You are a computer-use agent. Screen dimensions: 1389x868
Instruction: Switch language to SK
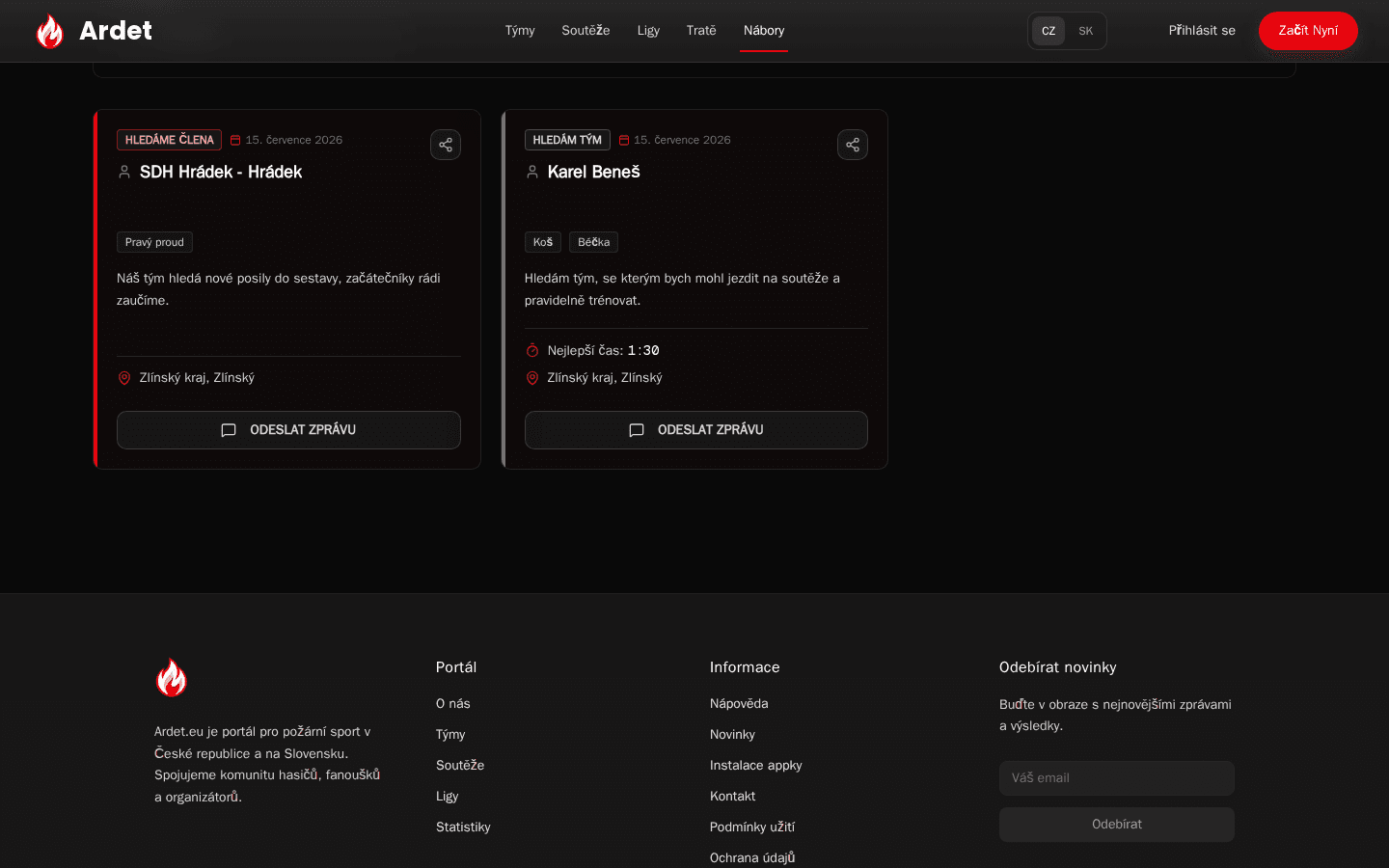coord(1085,31)
